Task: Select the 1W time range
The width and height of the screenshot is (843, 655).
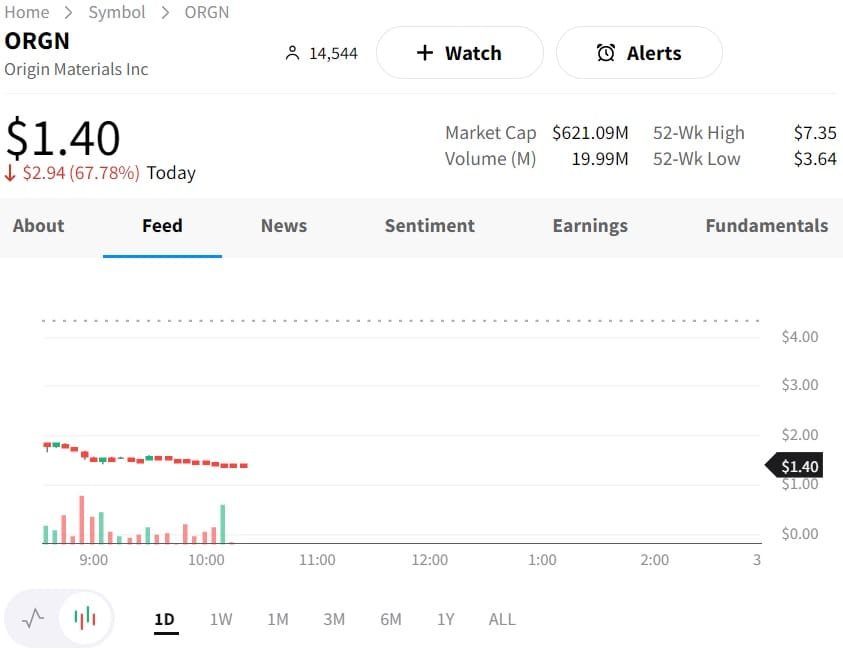Action: [x=221, y=619]
